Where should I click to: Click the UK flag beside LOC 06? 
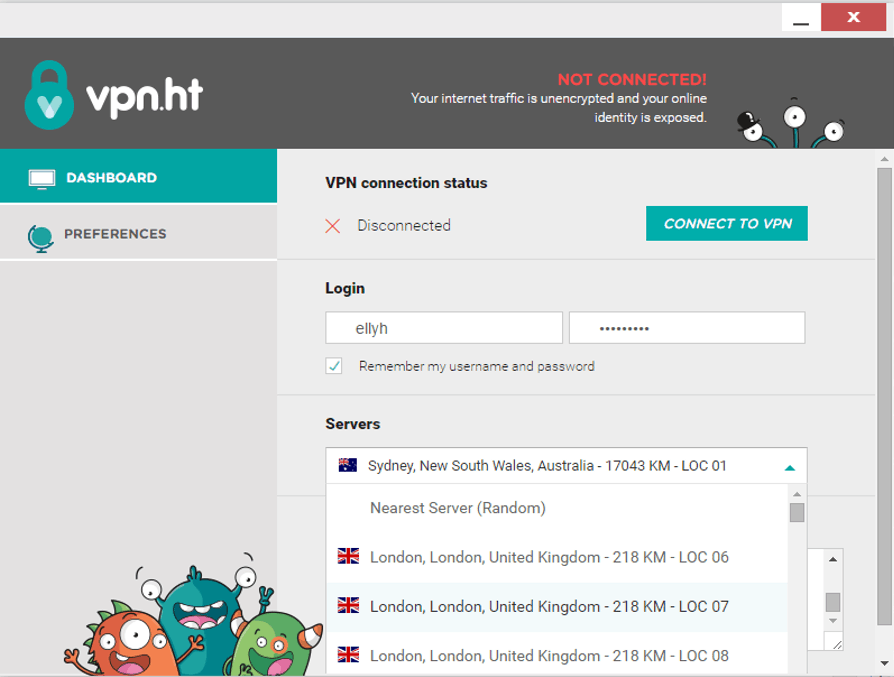point(348,556)
